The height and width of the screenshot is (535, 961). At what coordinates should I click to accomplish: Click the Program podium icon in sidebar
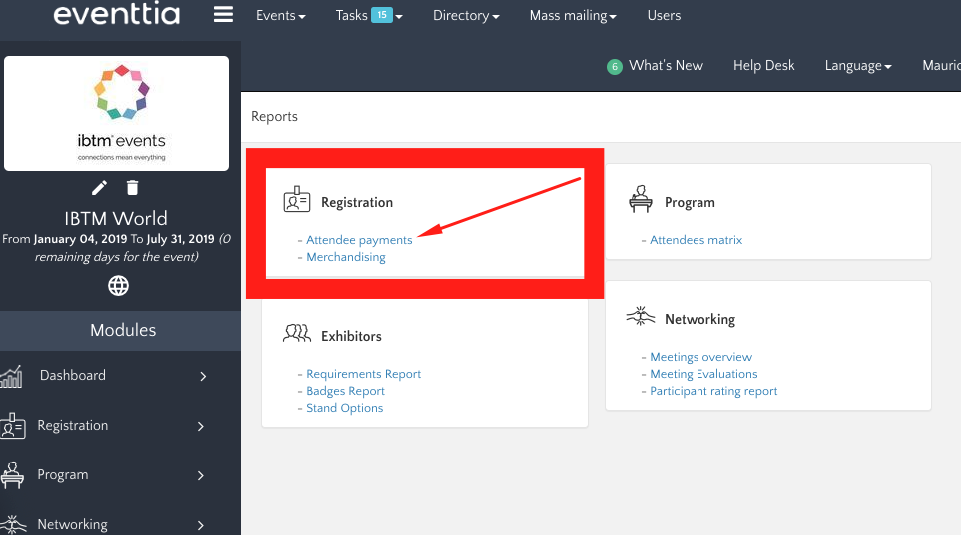(13, 475)
